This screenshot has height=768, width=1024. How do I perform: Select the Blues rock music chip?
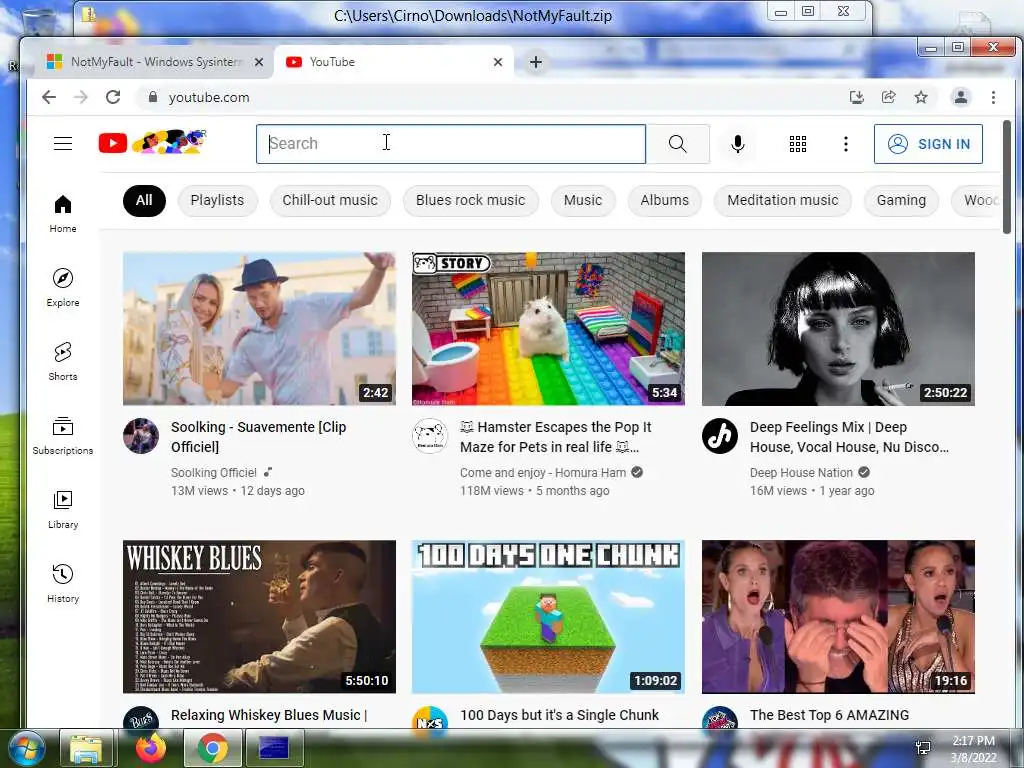(x=471, y=200)
